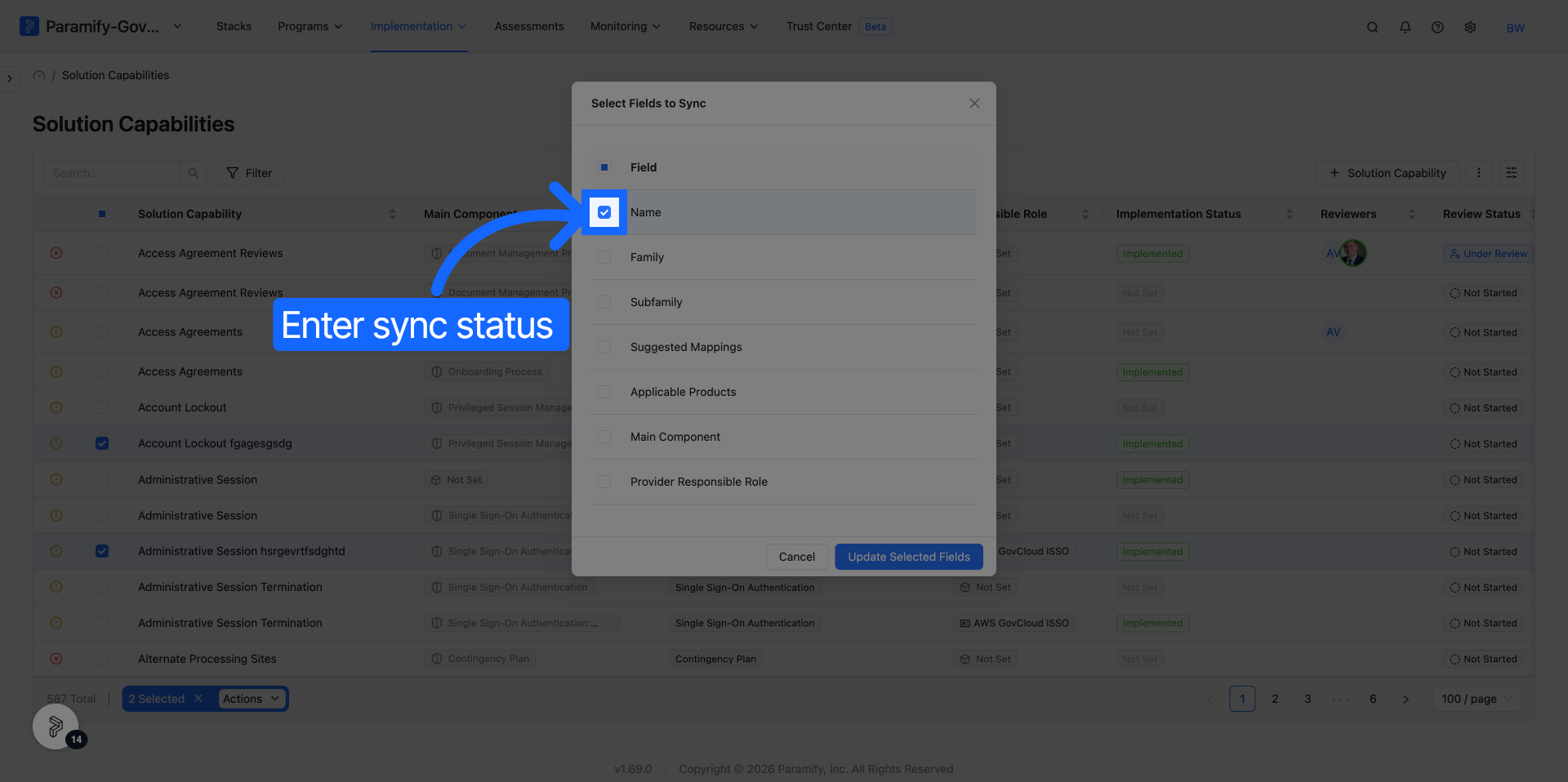Go to next page arrow
1568x782 pixels.
(1405, 699)
